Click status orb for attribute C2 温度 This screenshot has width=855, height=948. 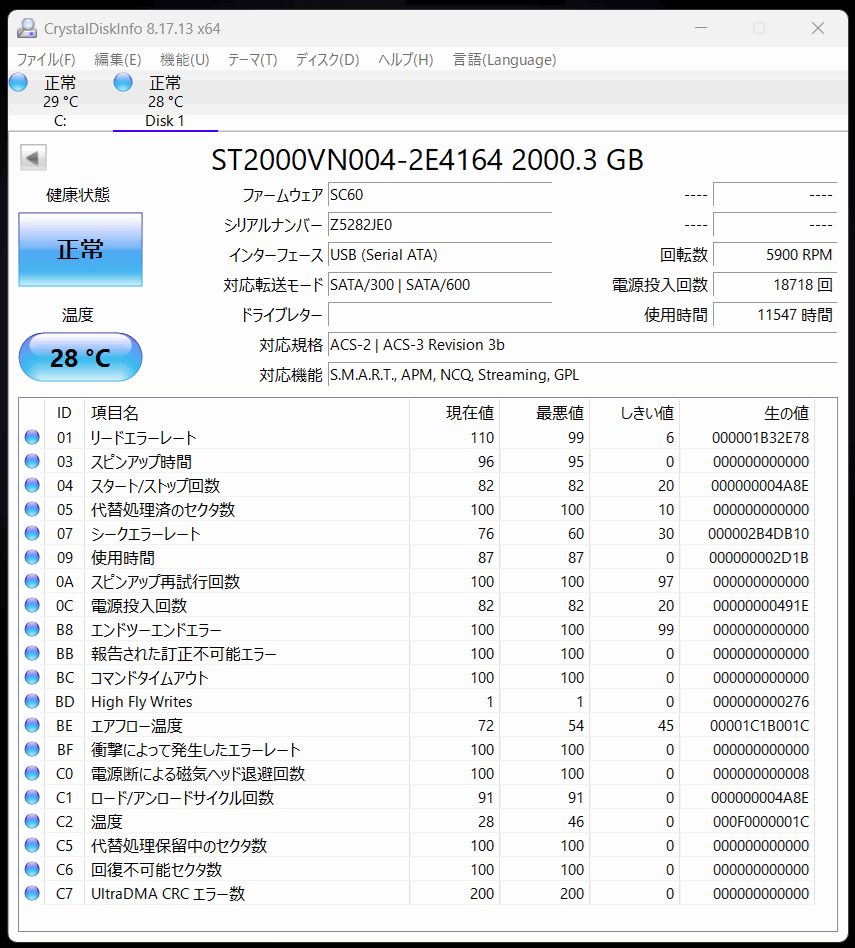(32, 821)
